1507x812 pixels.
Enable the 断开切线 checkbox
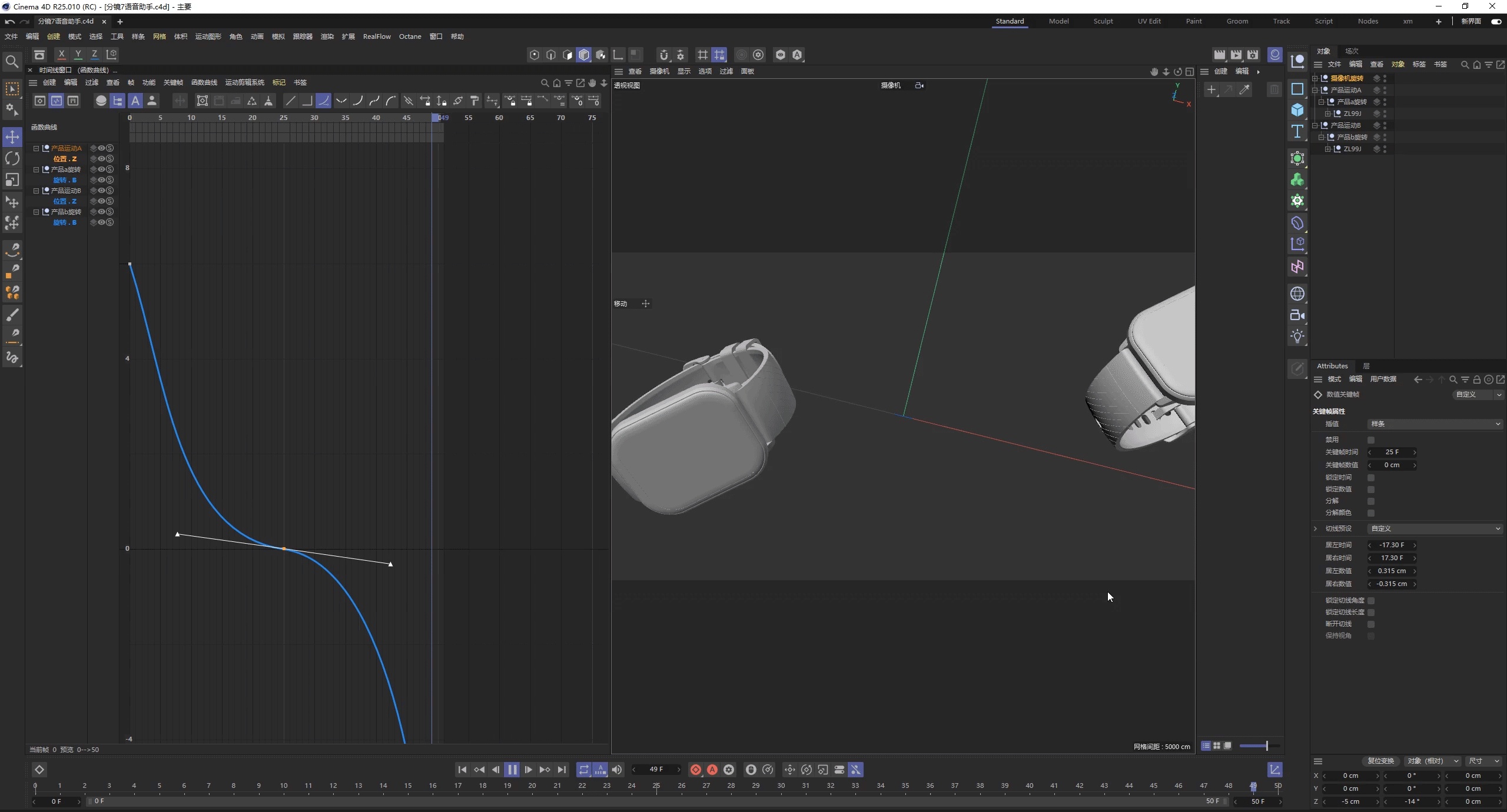point(1371,624)
